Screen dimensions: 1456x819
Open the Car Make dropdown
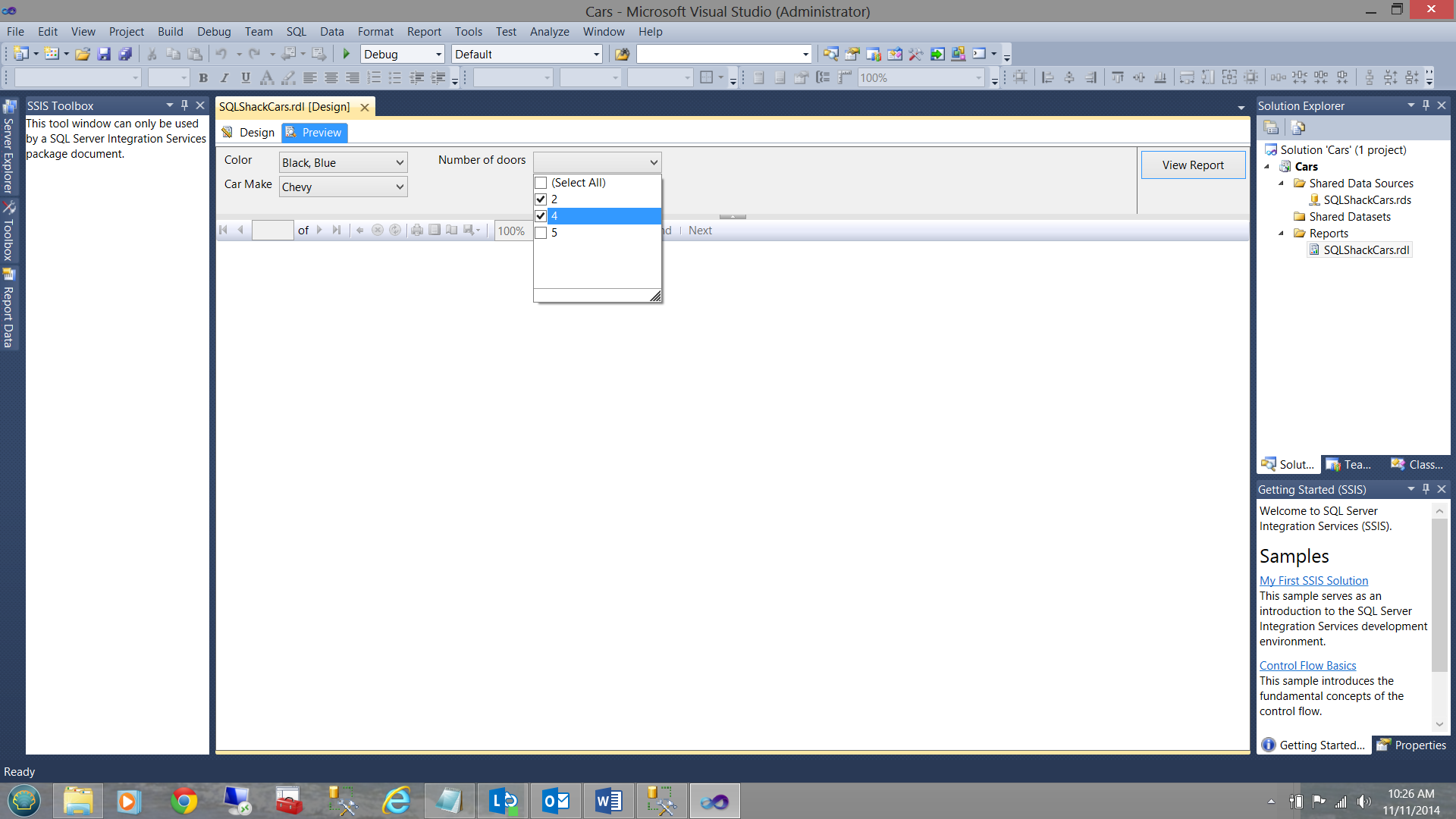399,187
